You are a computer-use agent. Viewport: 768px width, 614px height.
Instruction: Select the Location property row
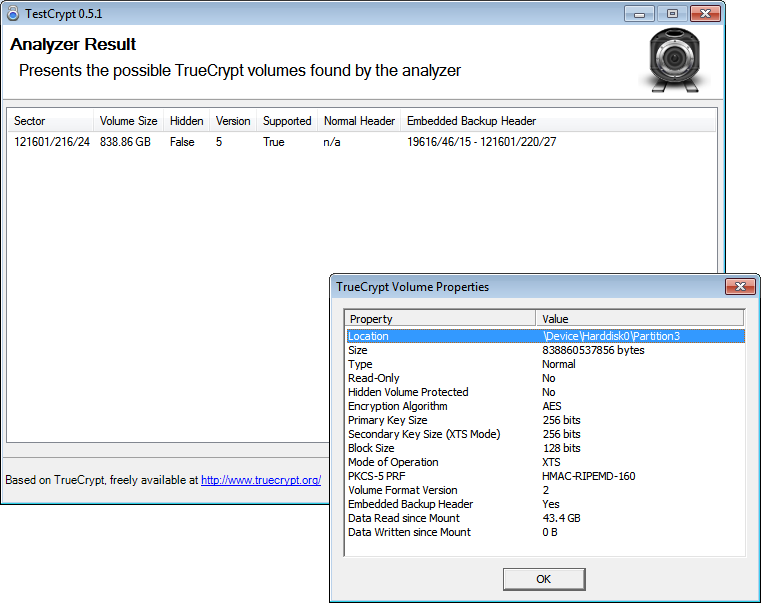click(545, 336)
